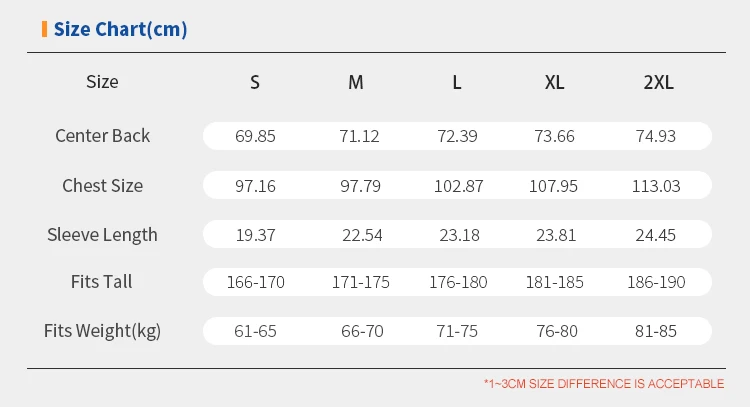Viewport: 750px width, 407px height.
Task: Click the Sleeve Length row label
Action: [102, 235]
